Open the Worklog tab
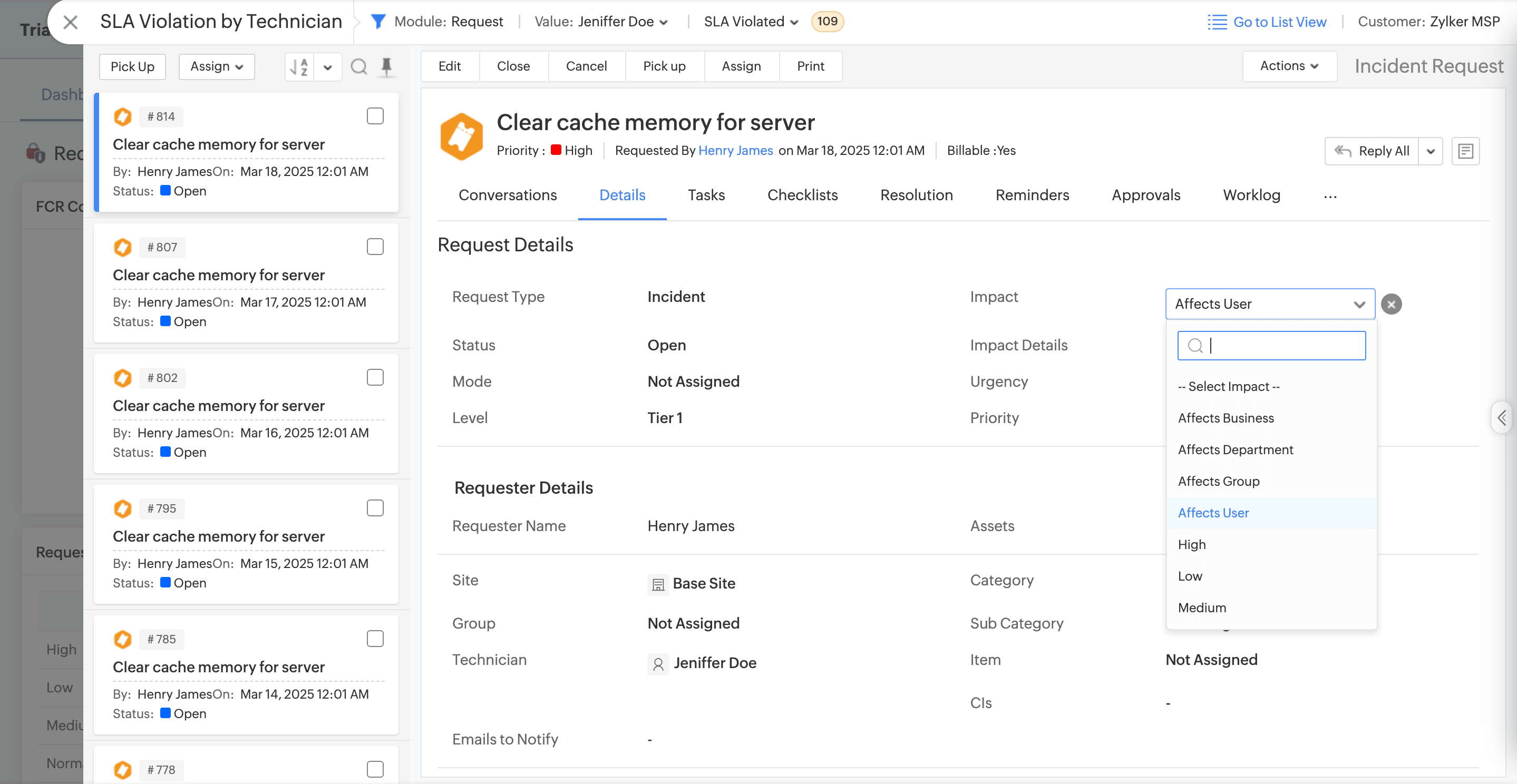 pos(1251,195)
